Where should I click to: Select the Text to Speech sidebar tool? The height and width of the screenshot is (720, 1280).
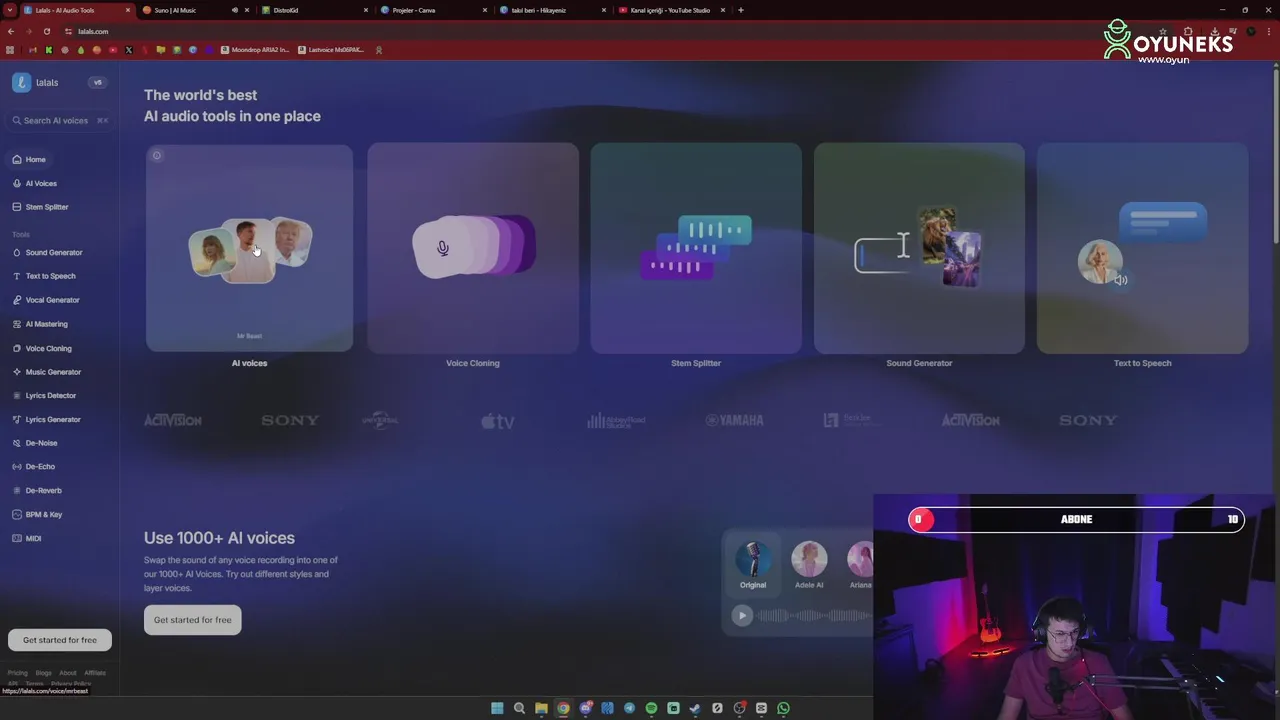click(44, 276)
